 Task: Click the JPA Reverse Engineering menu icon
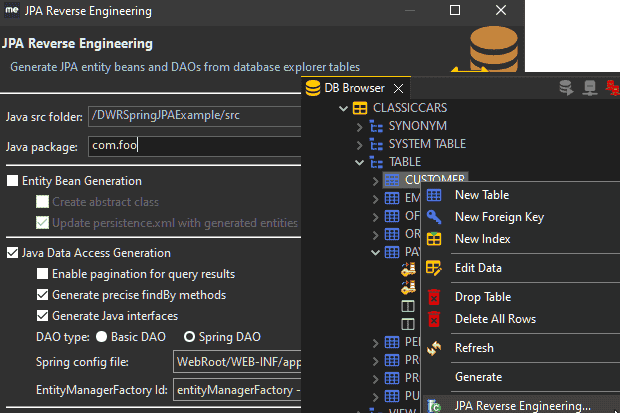click(x=434, y=406)
